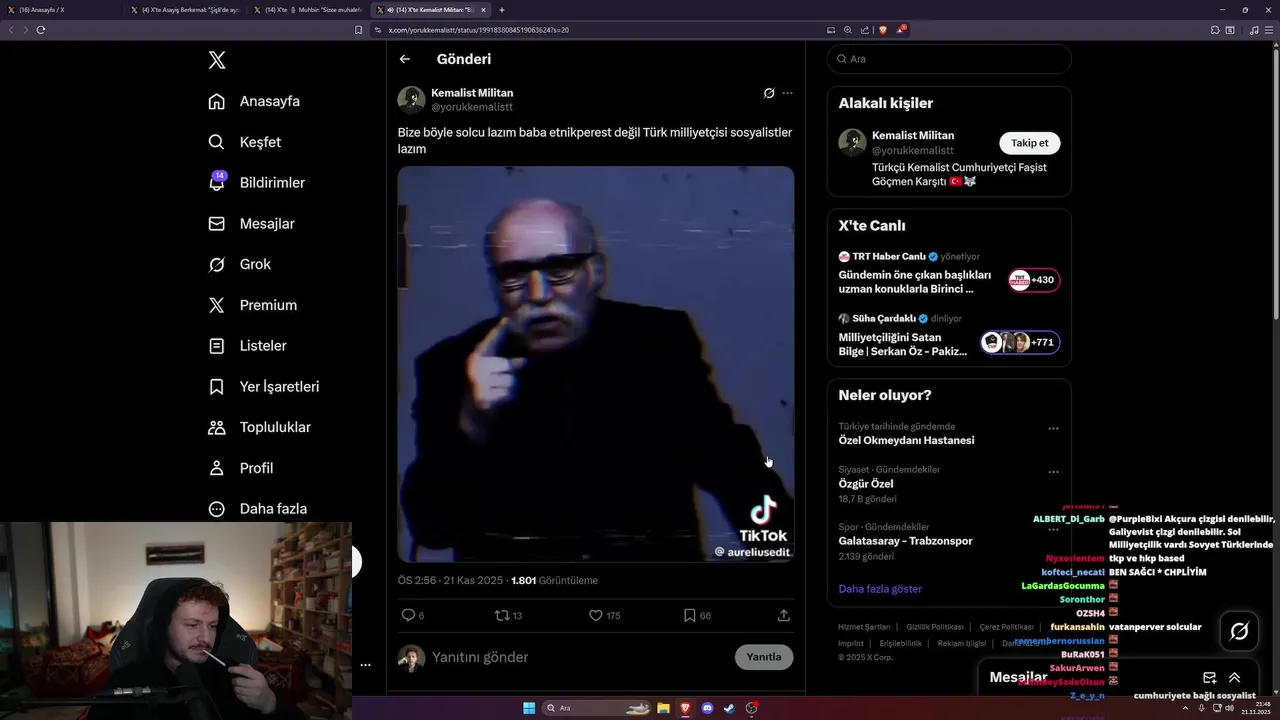Go to Anasayfa in sidebar

coord(255,101)
